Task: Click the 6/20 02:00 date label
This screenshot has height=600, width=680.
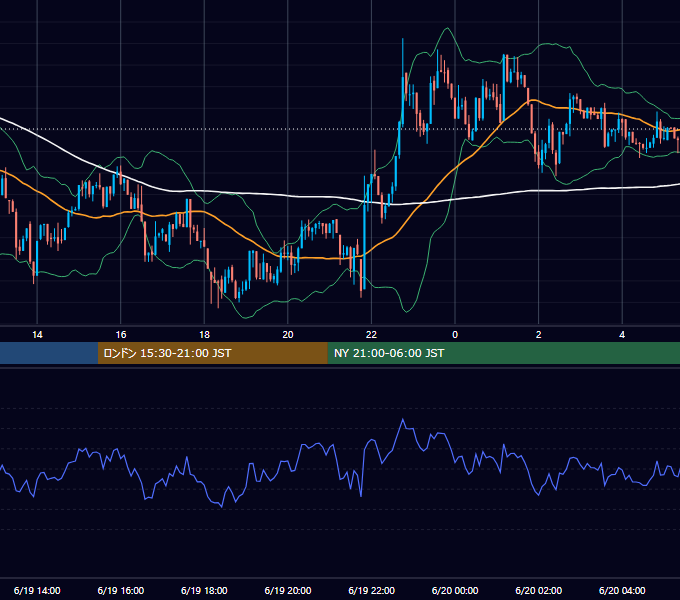Action: tap(539, 590)
